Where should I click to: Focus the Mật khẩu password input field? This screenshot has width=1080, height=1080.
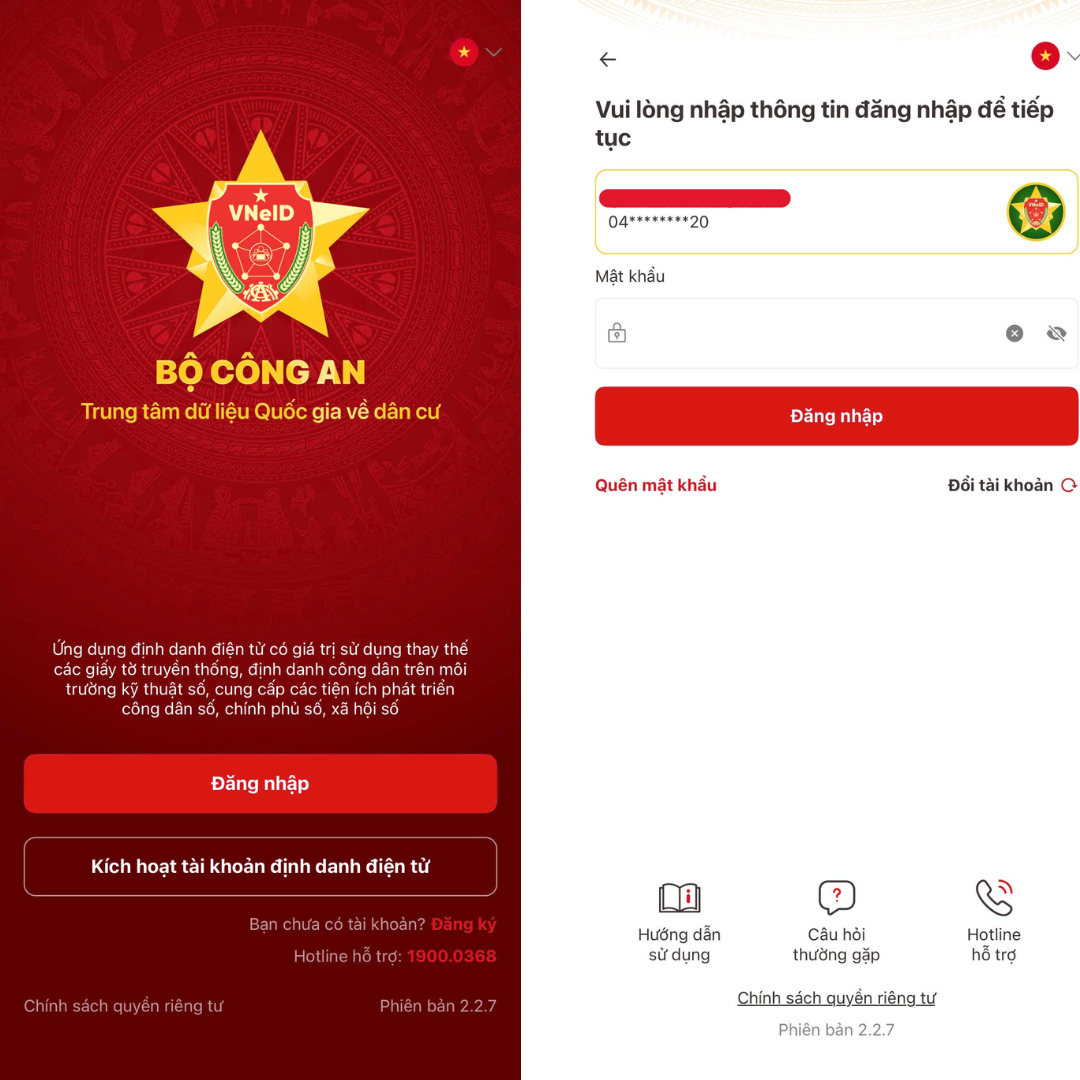[x=836, y=333]
